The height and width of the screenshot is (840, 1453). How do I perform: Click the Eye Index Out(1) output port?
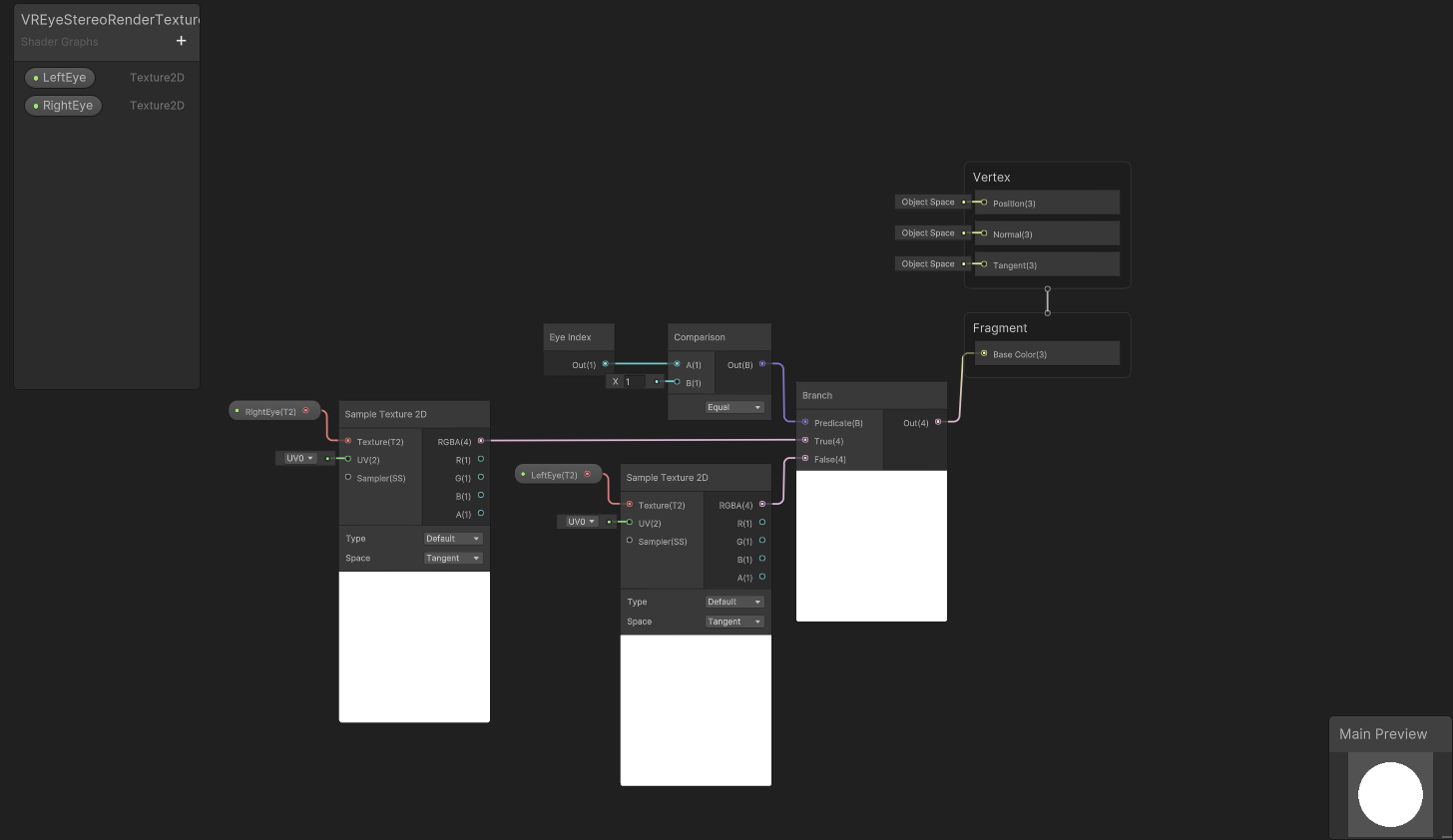click(x=605, y=364)
